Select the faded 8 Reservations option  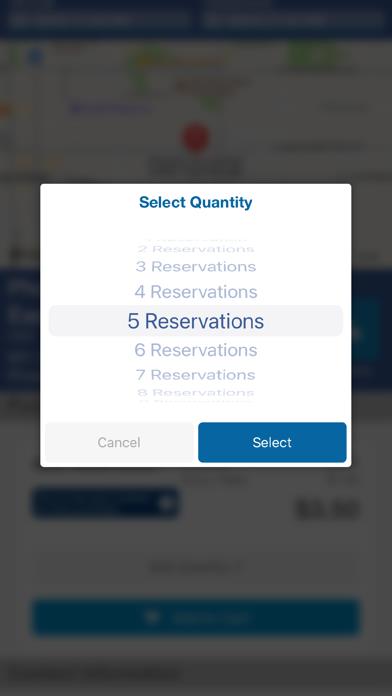click(x=196, y=393)
